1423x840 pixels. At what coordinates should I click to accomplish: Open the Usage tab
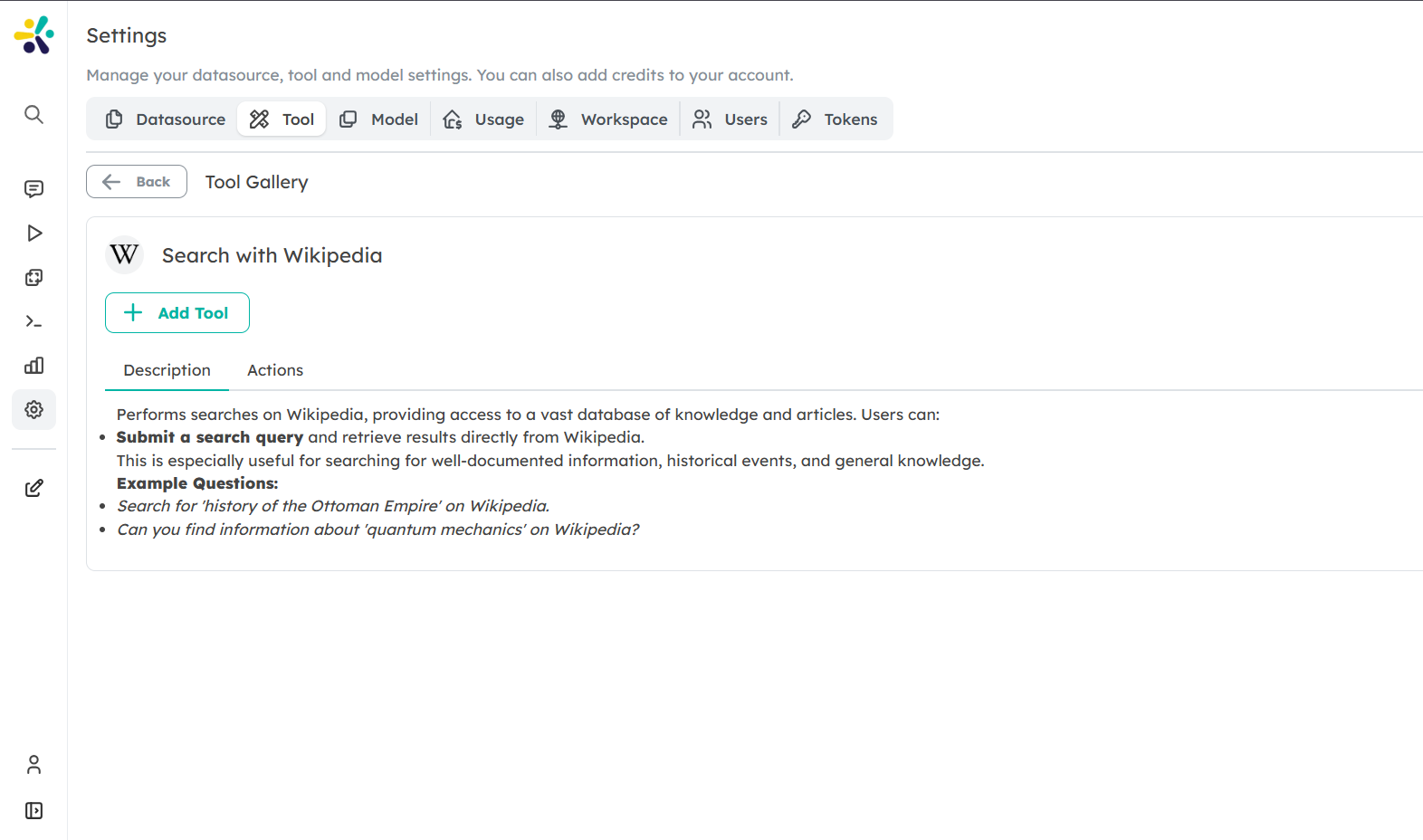pos(483,119)
